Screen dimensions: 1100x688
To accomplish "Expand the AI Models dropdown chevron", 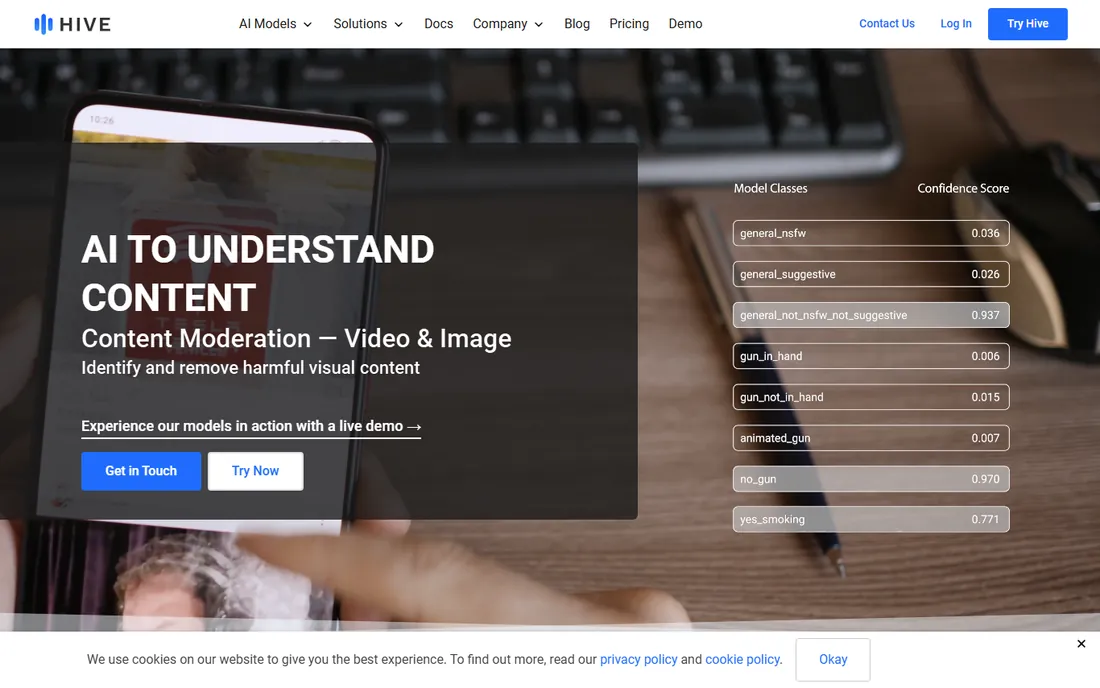I will pyautogui.click(x=307, y=25).
